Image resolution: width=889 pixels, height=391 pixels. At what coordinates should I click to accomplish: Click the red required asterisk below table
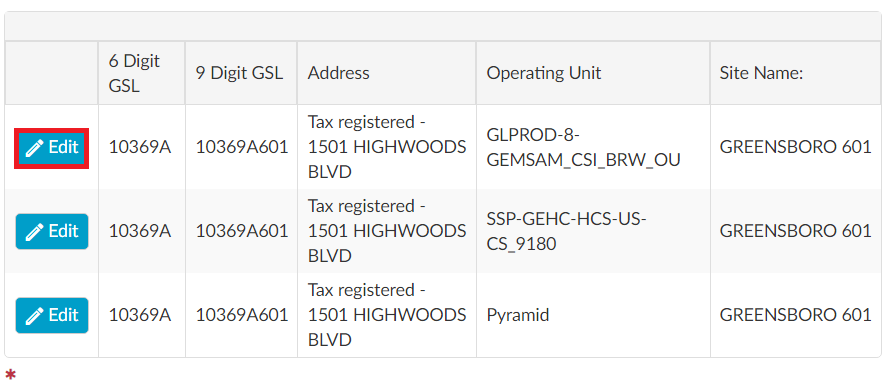point(10,375)
